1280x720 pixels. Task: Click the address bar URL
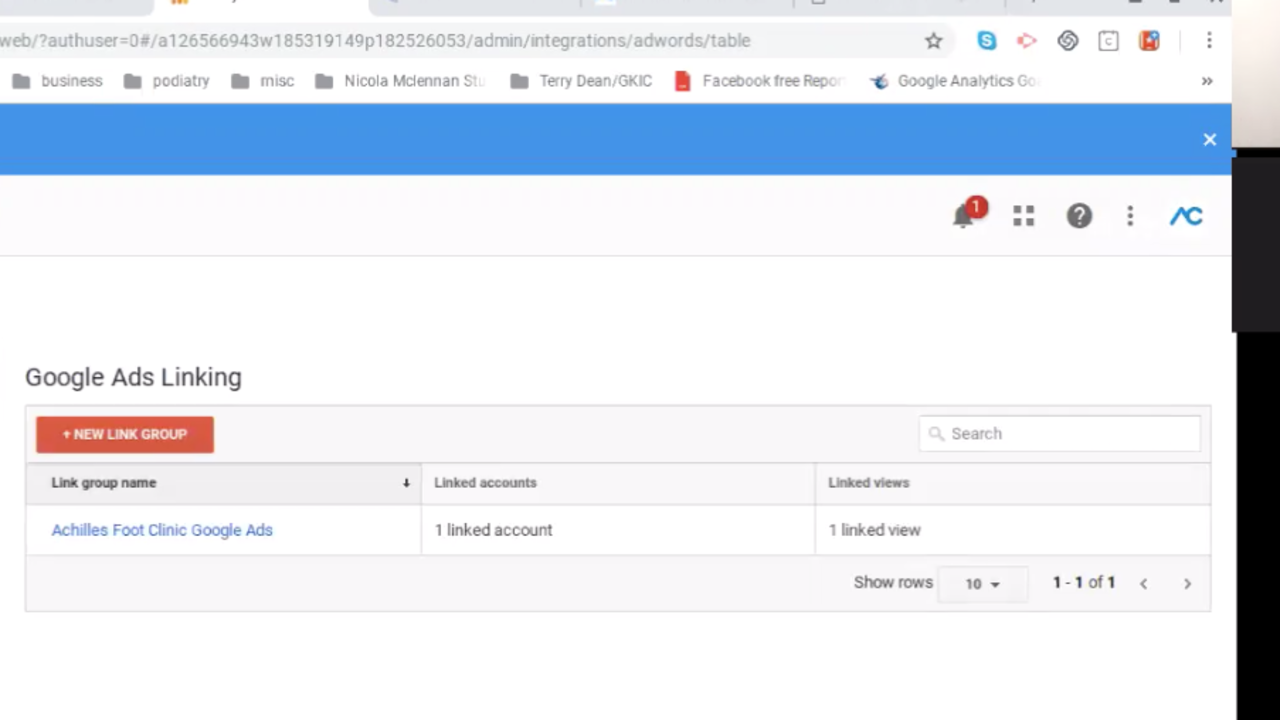pos(375,41)
